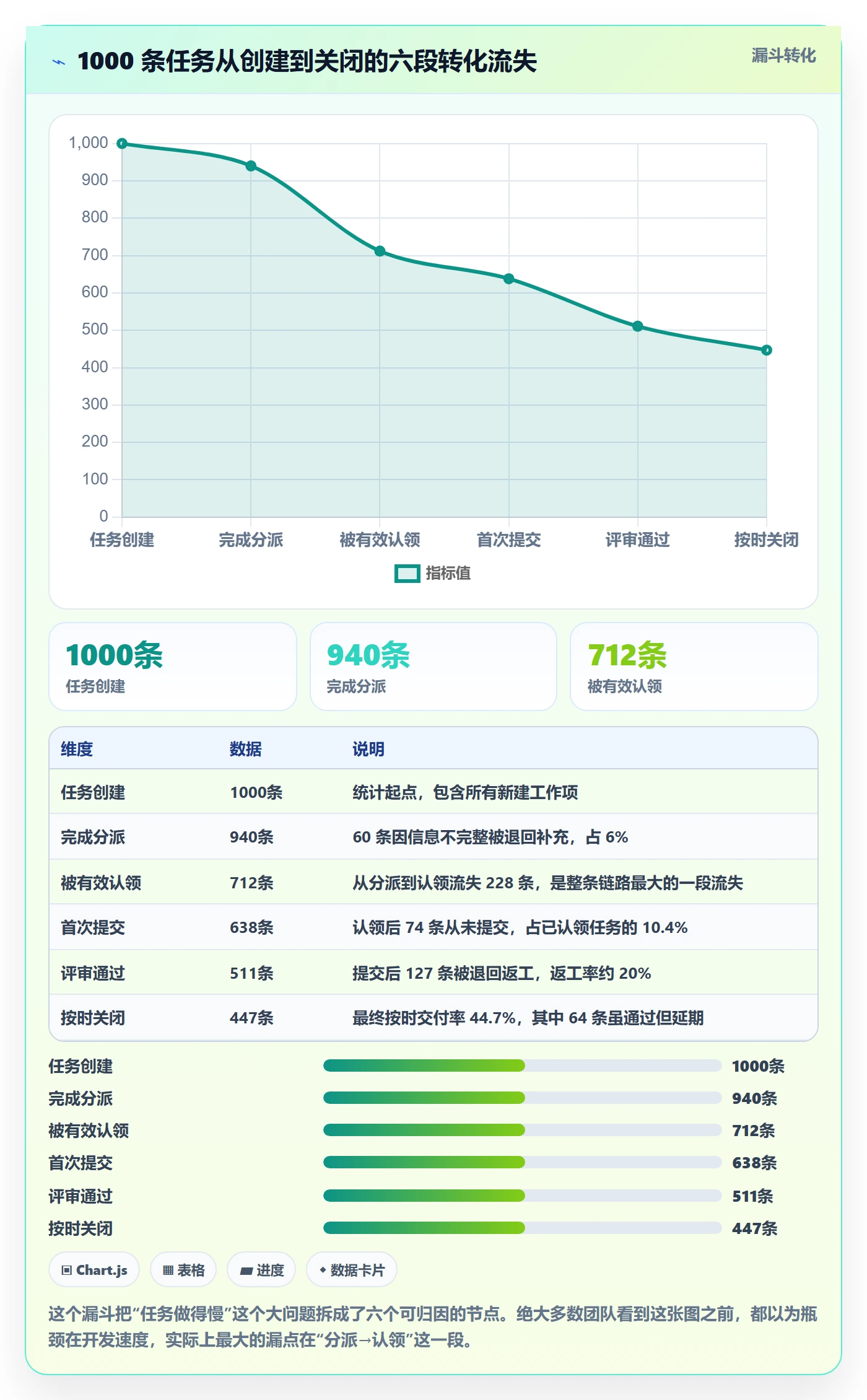
Task: Click the Chart.js tag chip
Action: (94, 1270)
